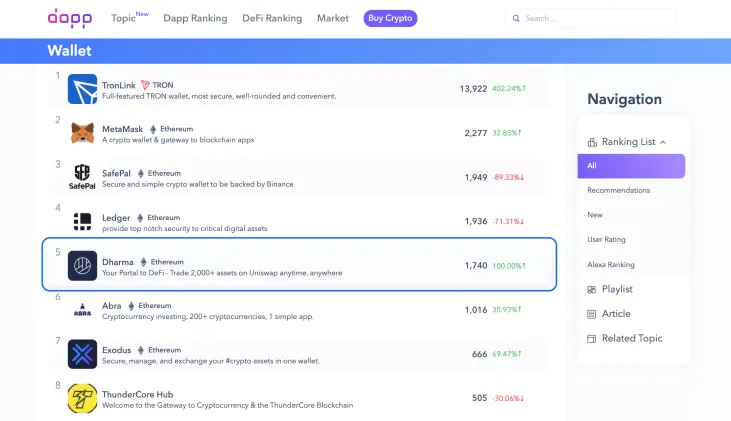Viewport: 731px width, 421px height.
Task: Click the Wallet page heading
Action: point(69,51)
